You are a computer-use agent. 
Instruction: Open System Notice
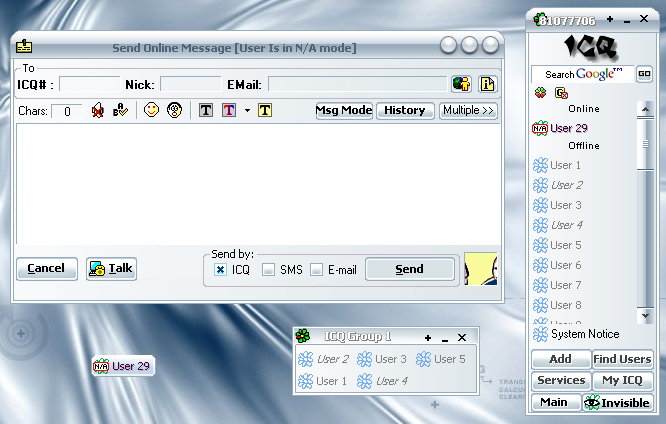(x=576, y=334)
